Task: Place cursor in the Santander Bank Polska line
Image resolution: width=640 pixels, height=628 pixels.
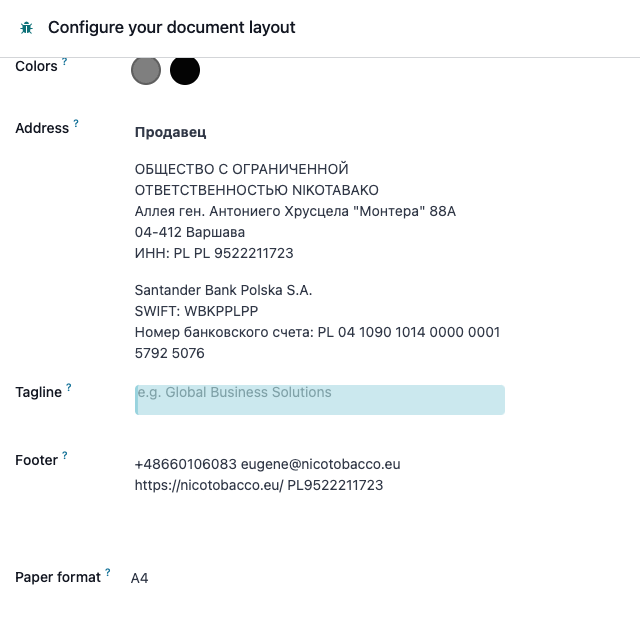Action: 223,290
